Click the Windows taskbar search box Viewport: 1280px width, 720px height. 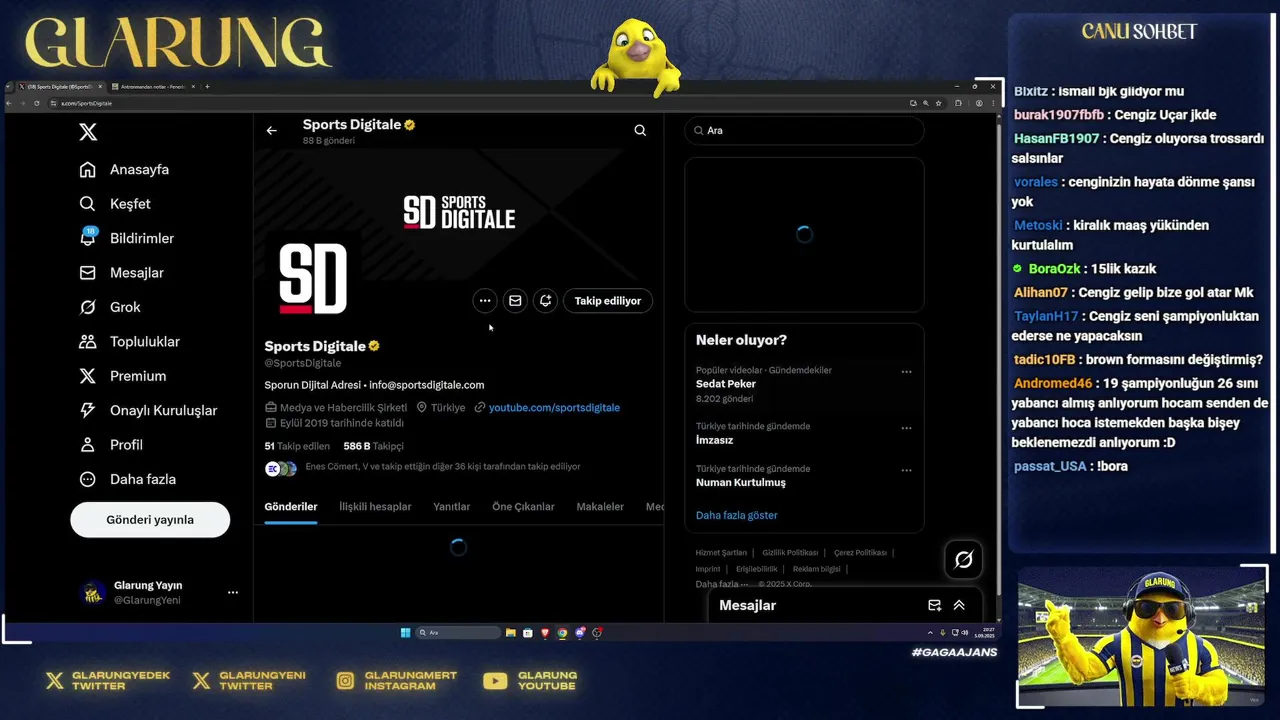(457, 632)
